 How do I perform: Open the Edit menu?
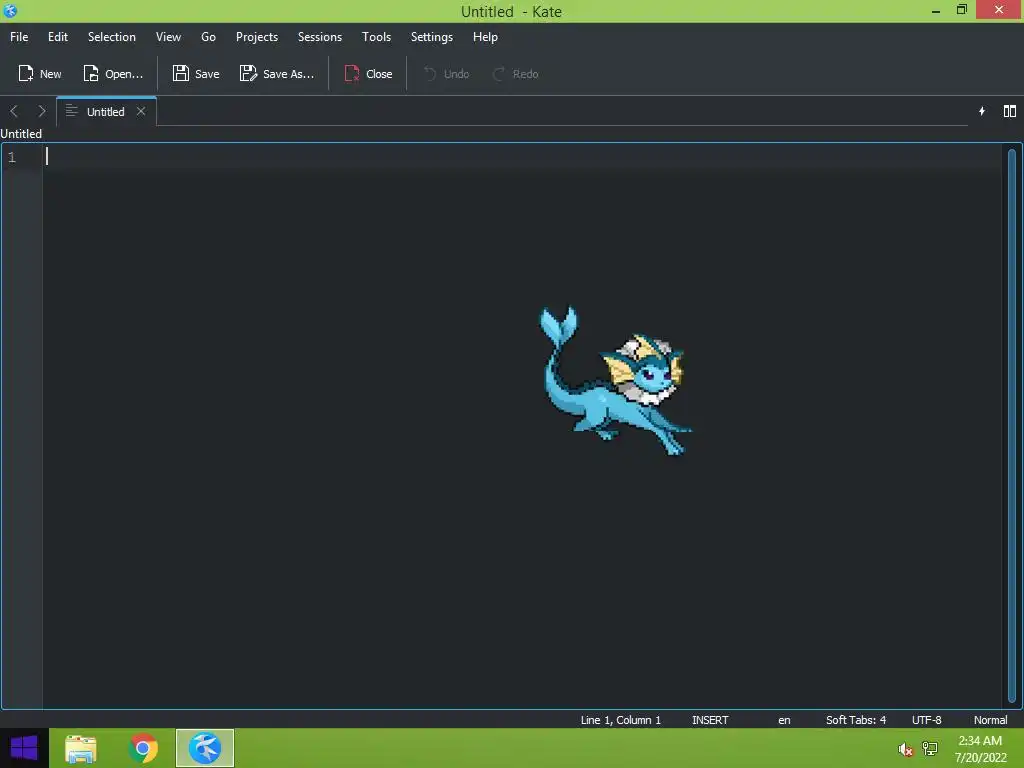(57, 37)
